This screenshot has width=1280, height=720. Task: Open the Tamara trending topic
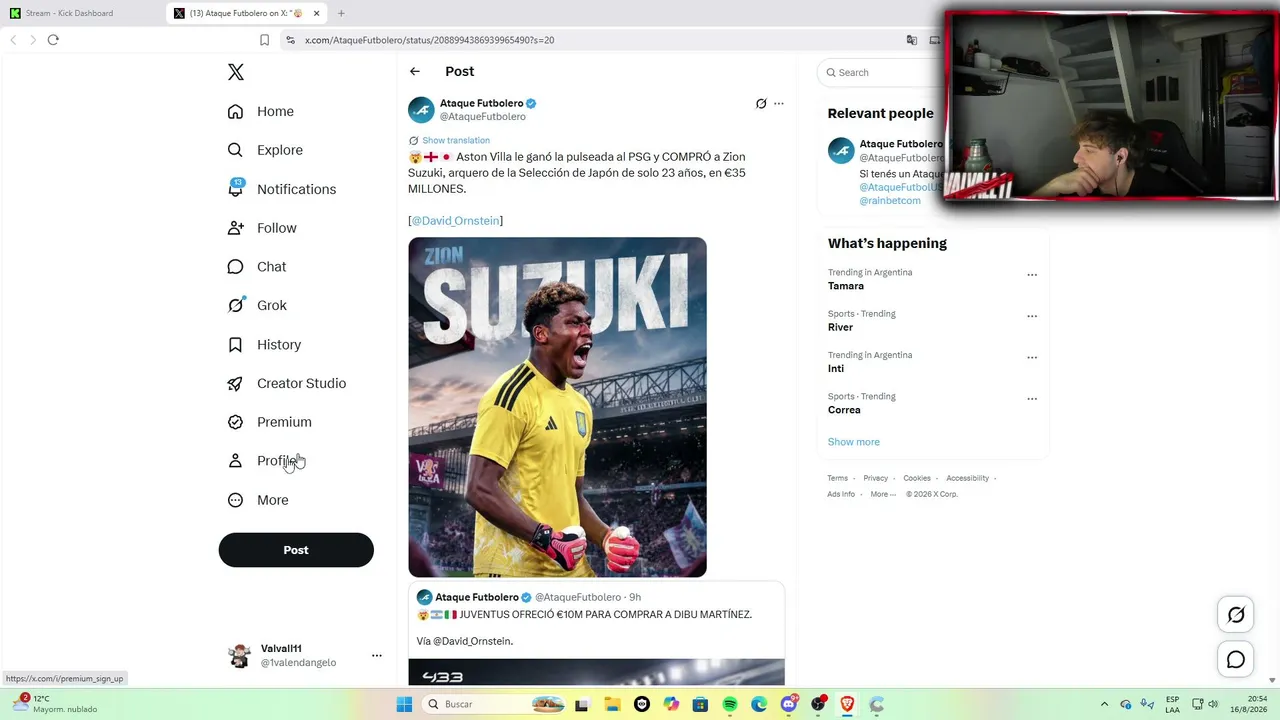tap(846, 286)
